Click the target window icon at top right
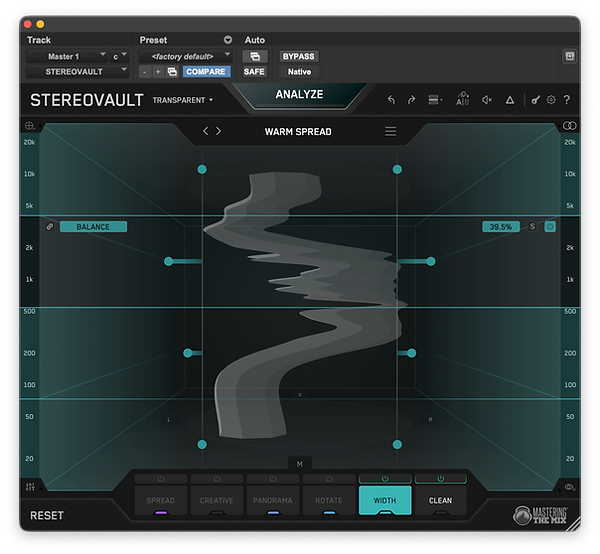 tap(569, 56)
